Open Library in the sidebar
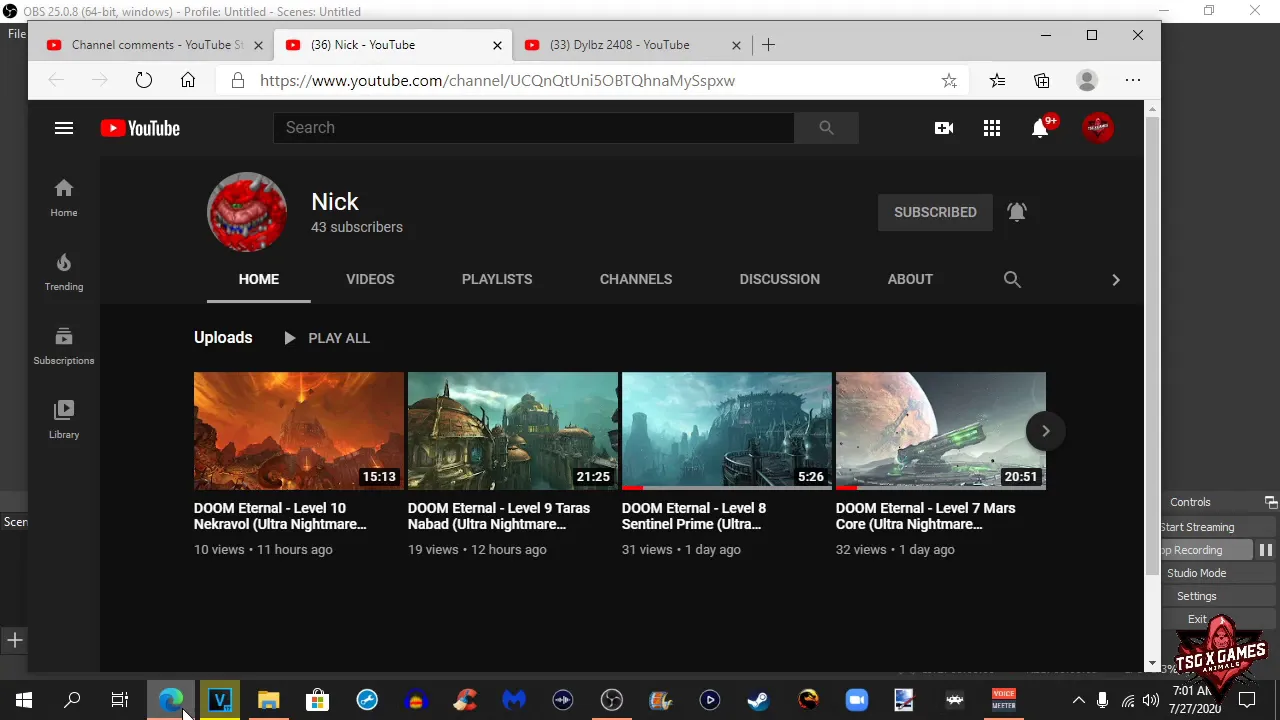 (x=64, y=420)
